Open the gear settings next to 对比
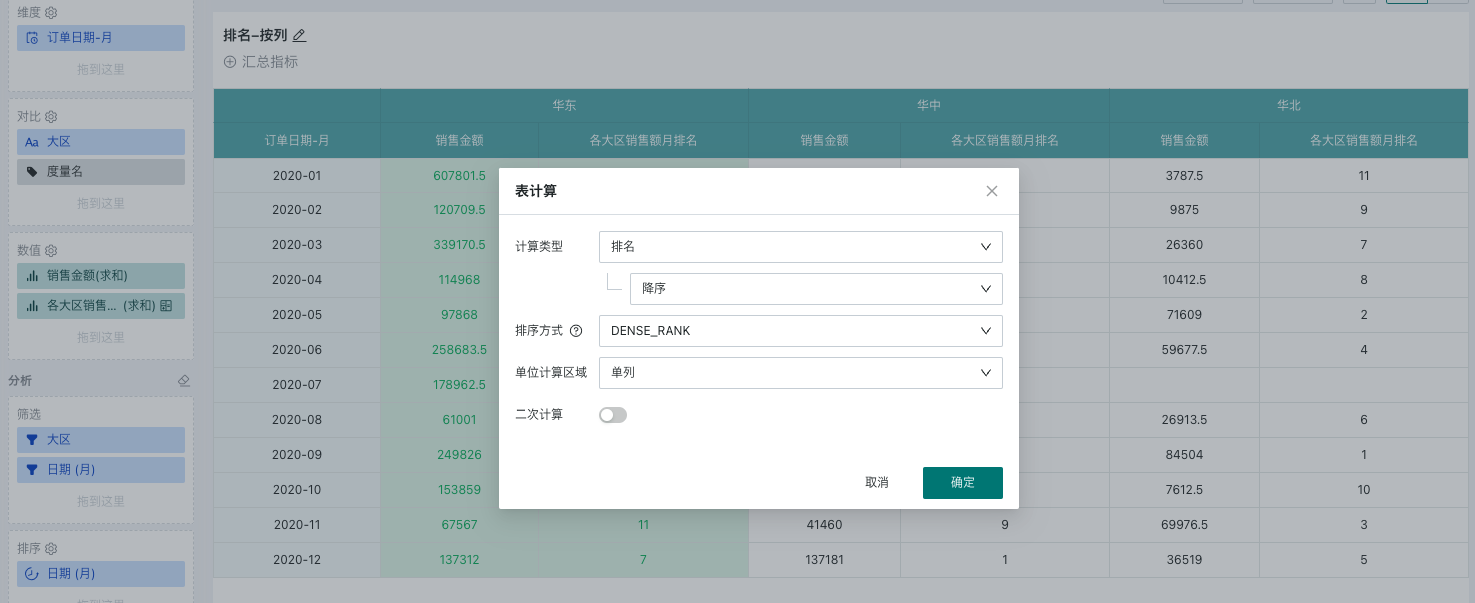Viewport: 1475px width, 603px height. 51,117
